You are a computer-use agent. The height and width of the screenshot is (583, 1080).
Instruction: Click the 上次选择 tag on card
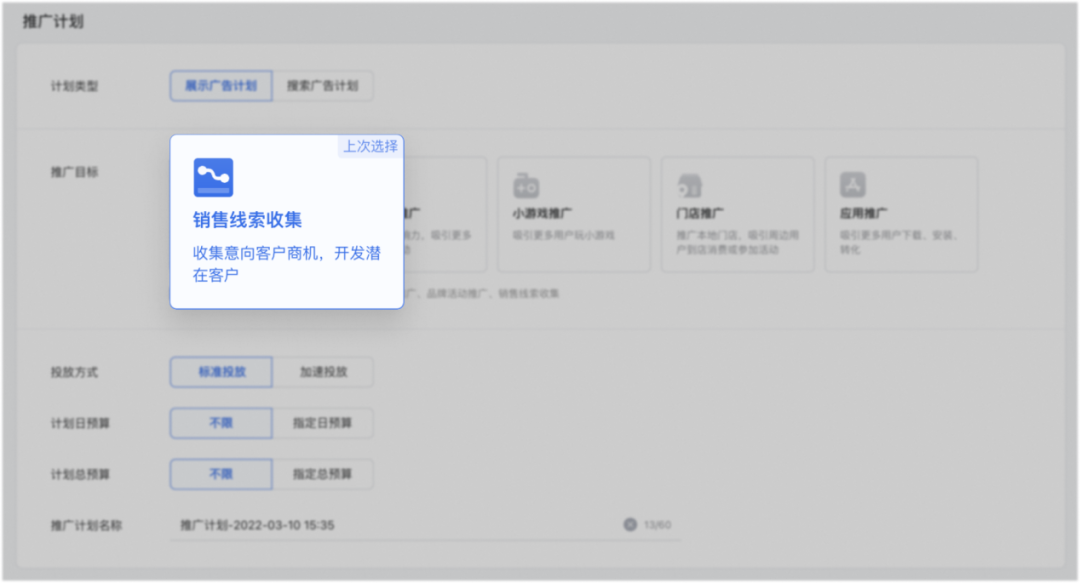pos(370,146)
